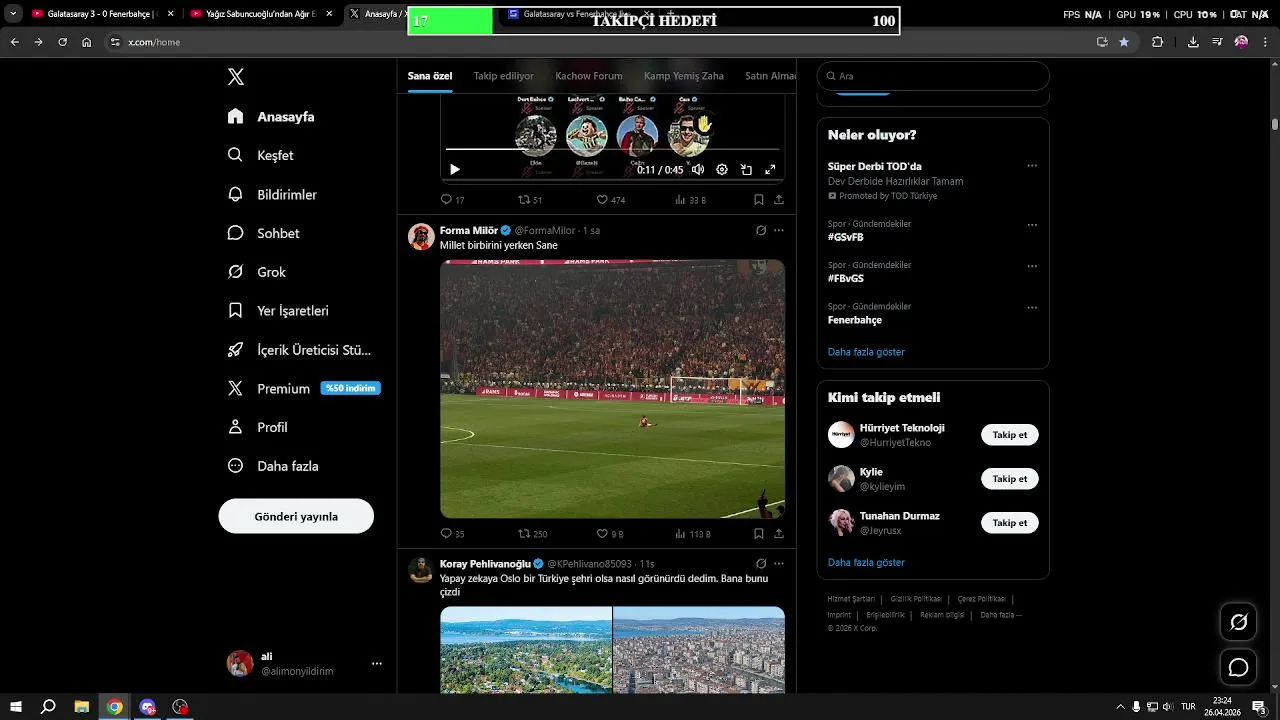The height and width of the screenshot is (720, 1280).
Task: Toggle picture-in-picture on video
Action: coord(746,170)
